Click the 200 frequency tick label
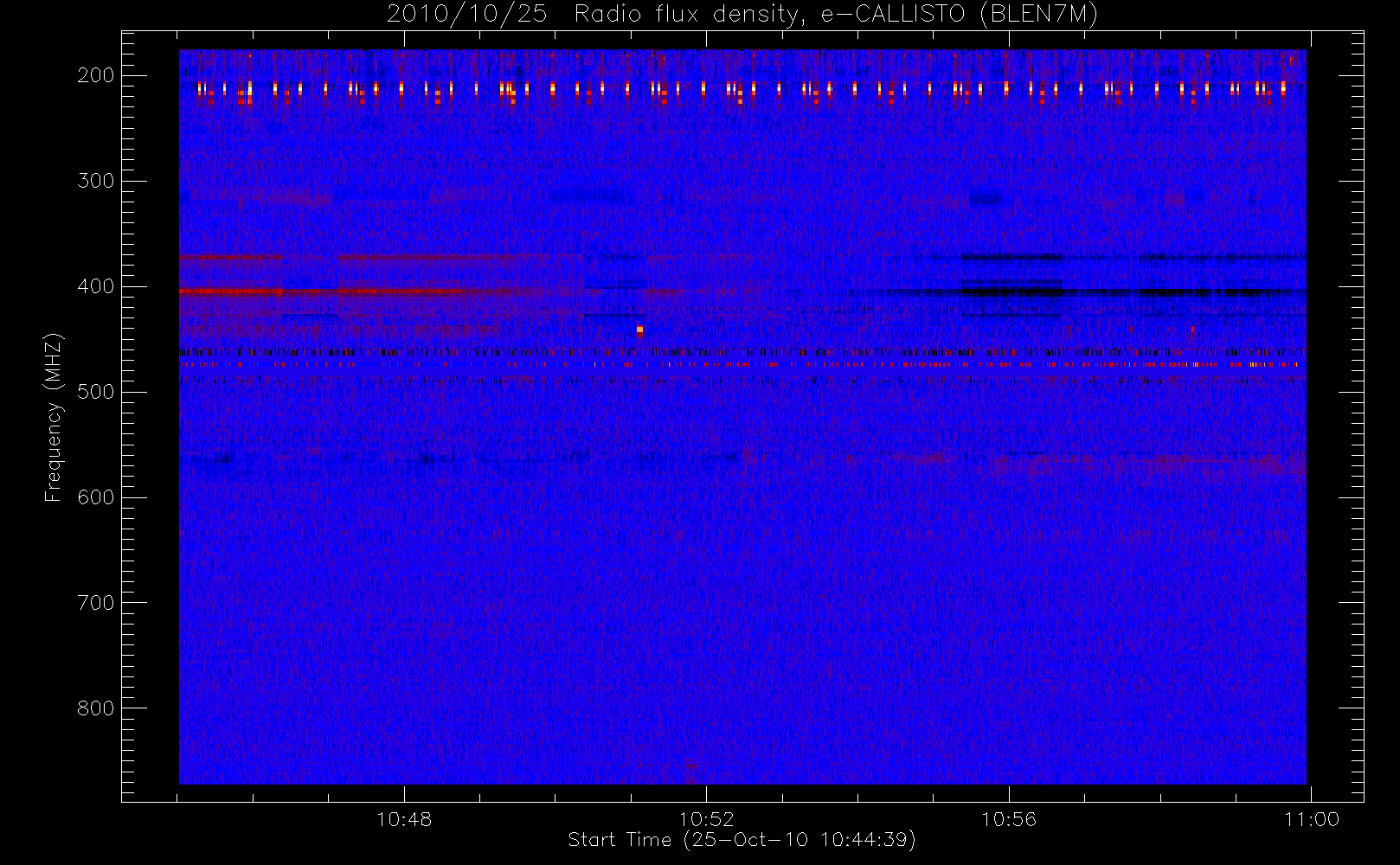 point(96,75)
